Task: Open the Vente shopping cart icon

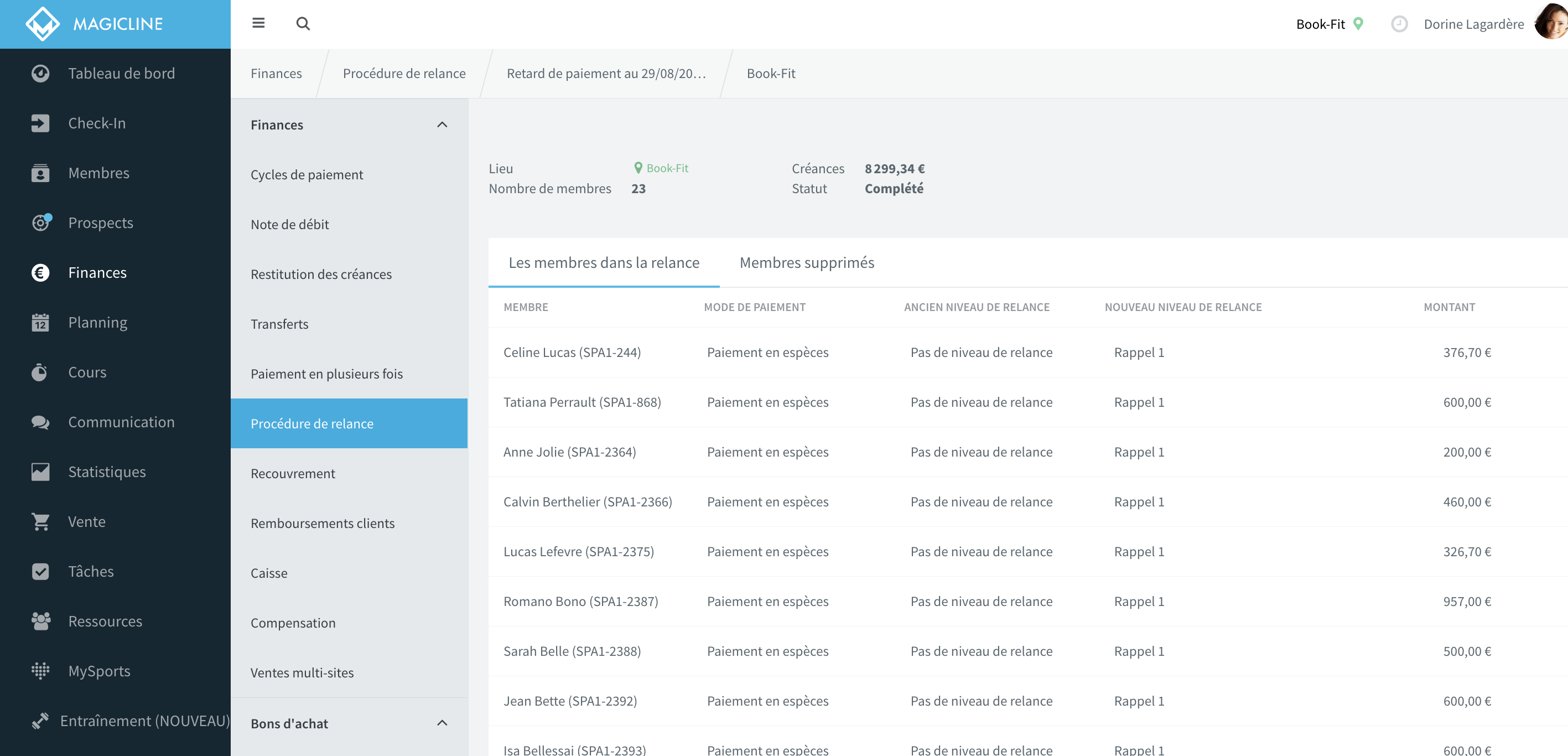Action: pos(40,522)
